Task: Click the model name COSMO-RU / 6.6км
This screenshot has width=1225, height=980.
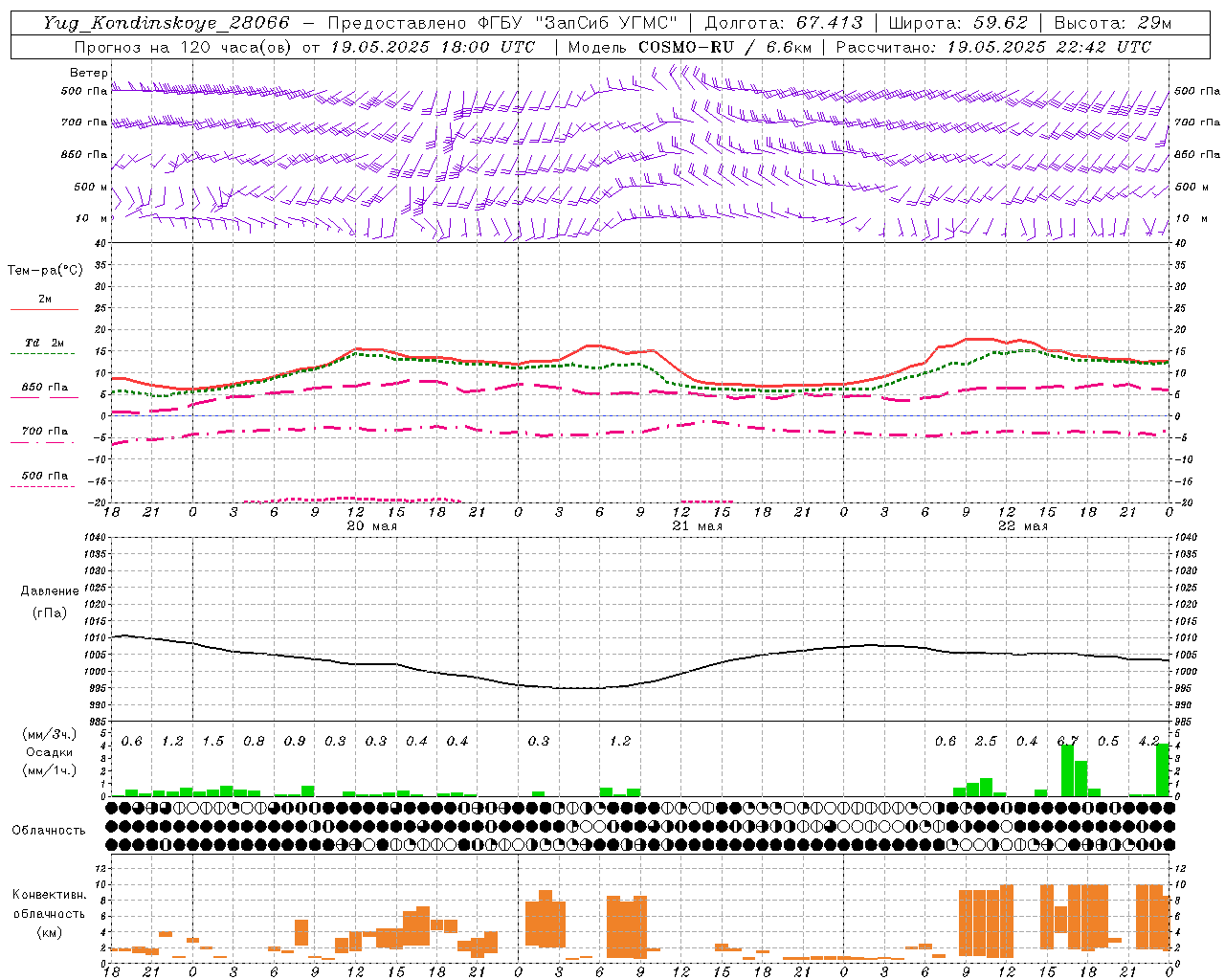Action: coord(724,47)
